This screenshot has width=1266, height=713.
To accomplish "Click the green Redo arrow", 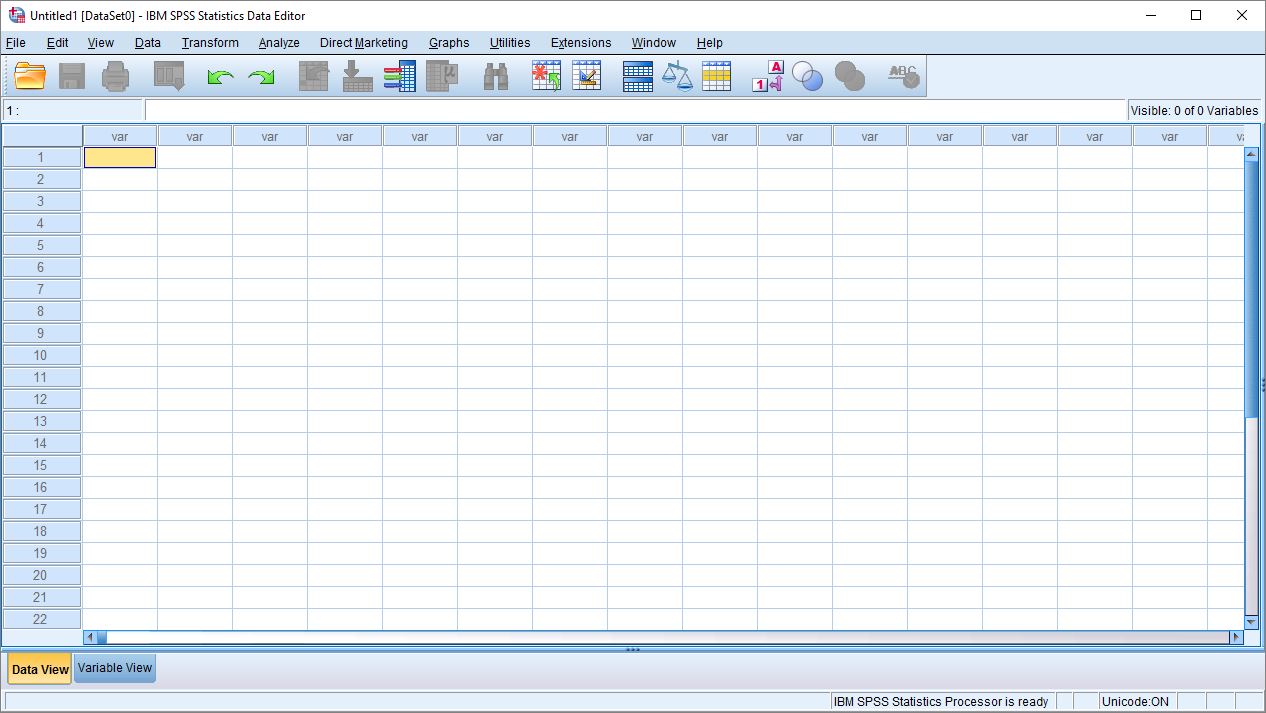I will coord(261,77).
